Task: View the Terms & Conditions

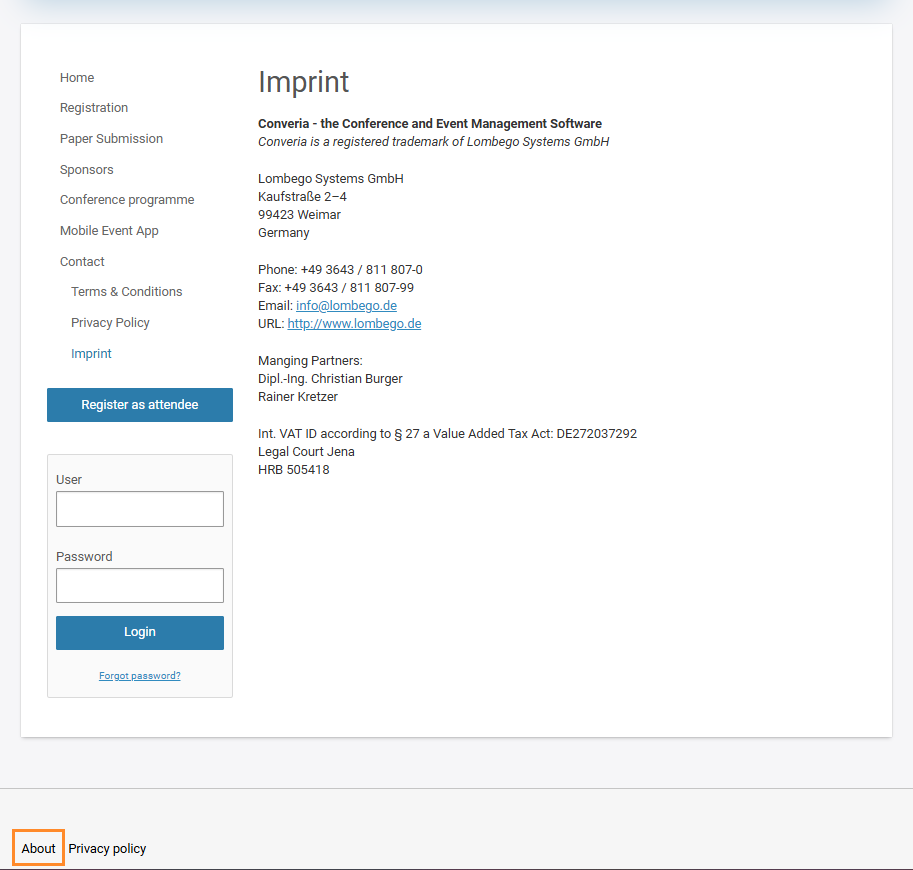Action: tap(126, 291)
